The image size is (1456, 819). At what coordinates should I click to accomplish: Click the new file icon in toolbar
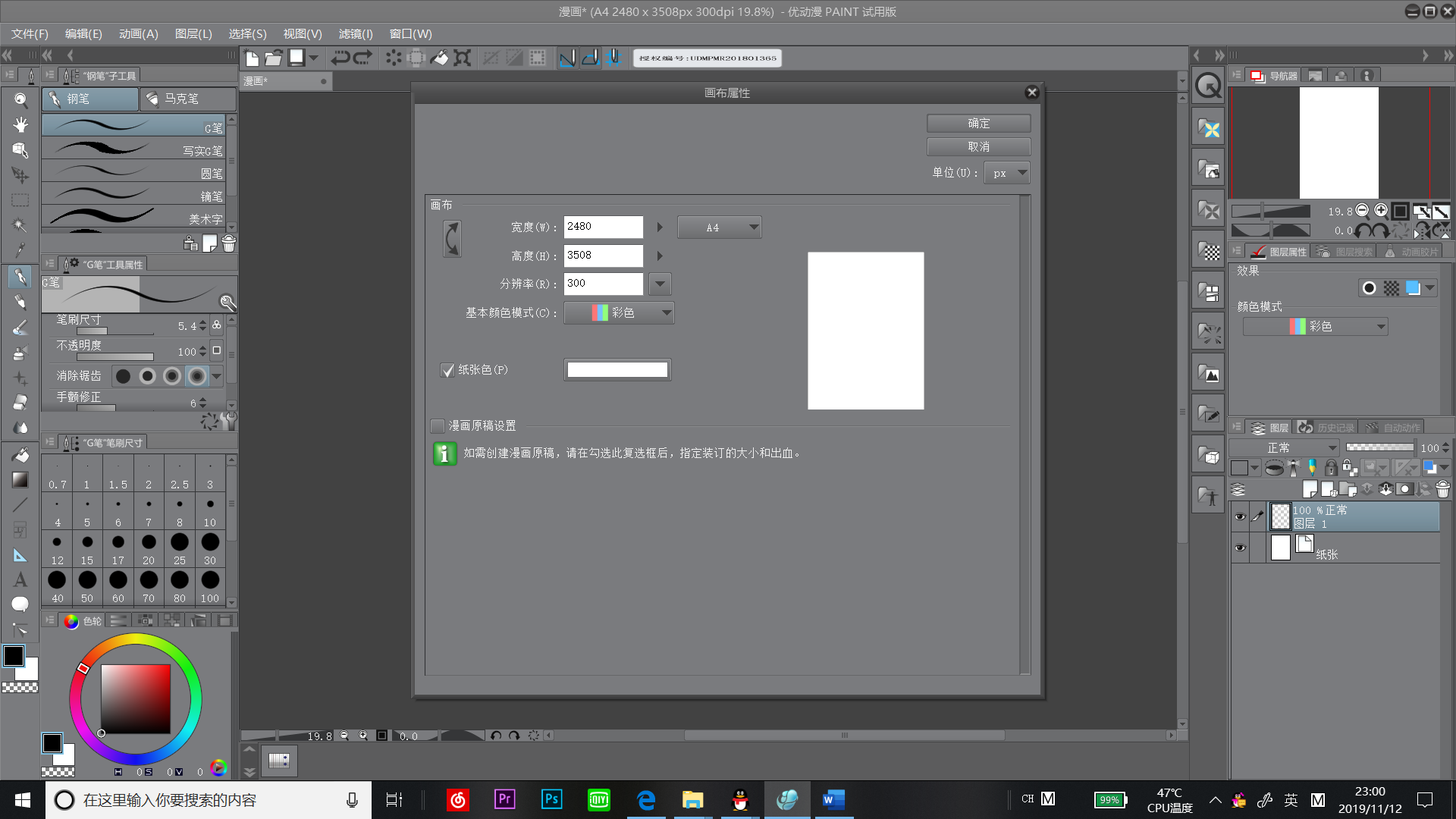click(x=252, y=58)
